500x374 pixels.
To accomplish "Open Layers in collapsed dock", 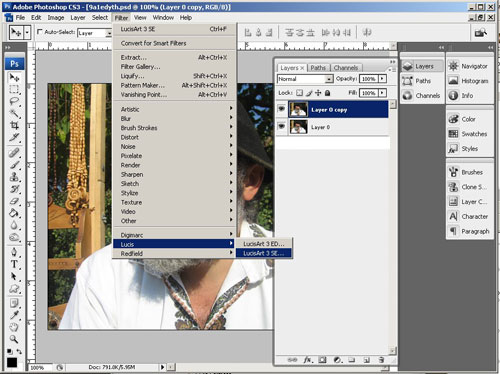I will pyautogui.click(x=422, y=66).
